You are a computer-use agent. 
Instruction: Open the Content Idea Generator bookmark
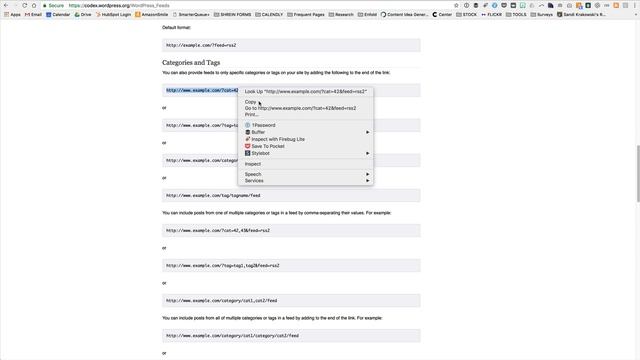click(404, 14)
